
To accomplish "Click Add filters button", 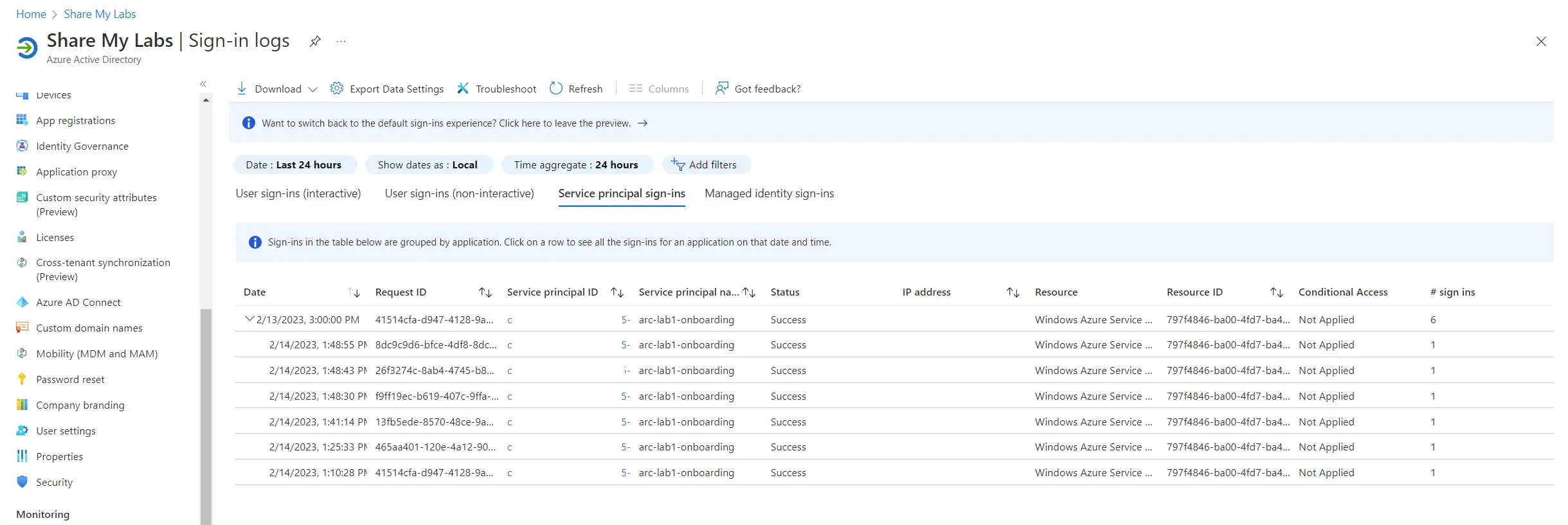I will coord(705,165).
